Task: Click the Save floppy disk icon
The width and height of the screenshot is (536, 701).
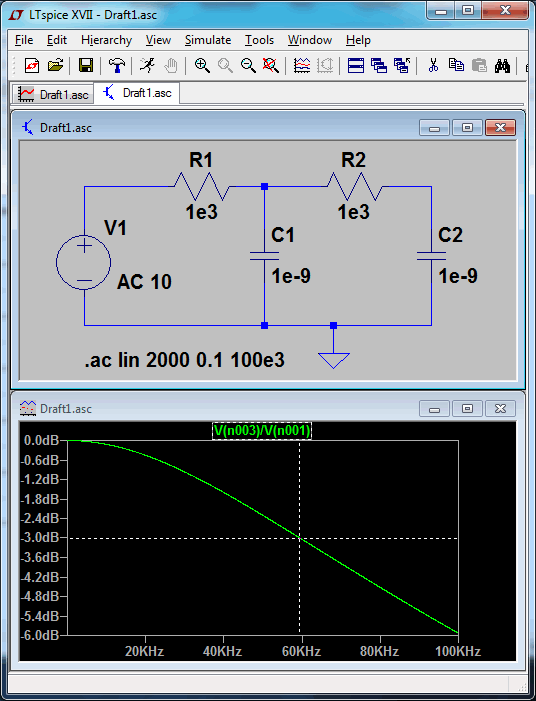Action: point(86,65)
